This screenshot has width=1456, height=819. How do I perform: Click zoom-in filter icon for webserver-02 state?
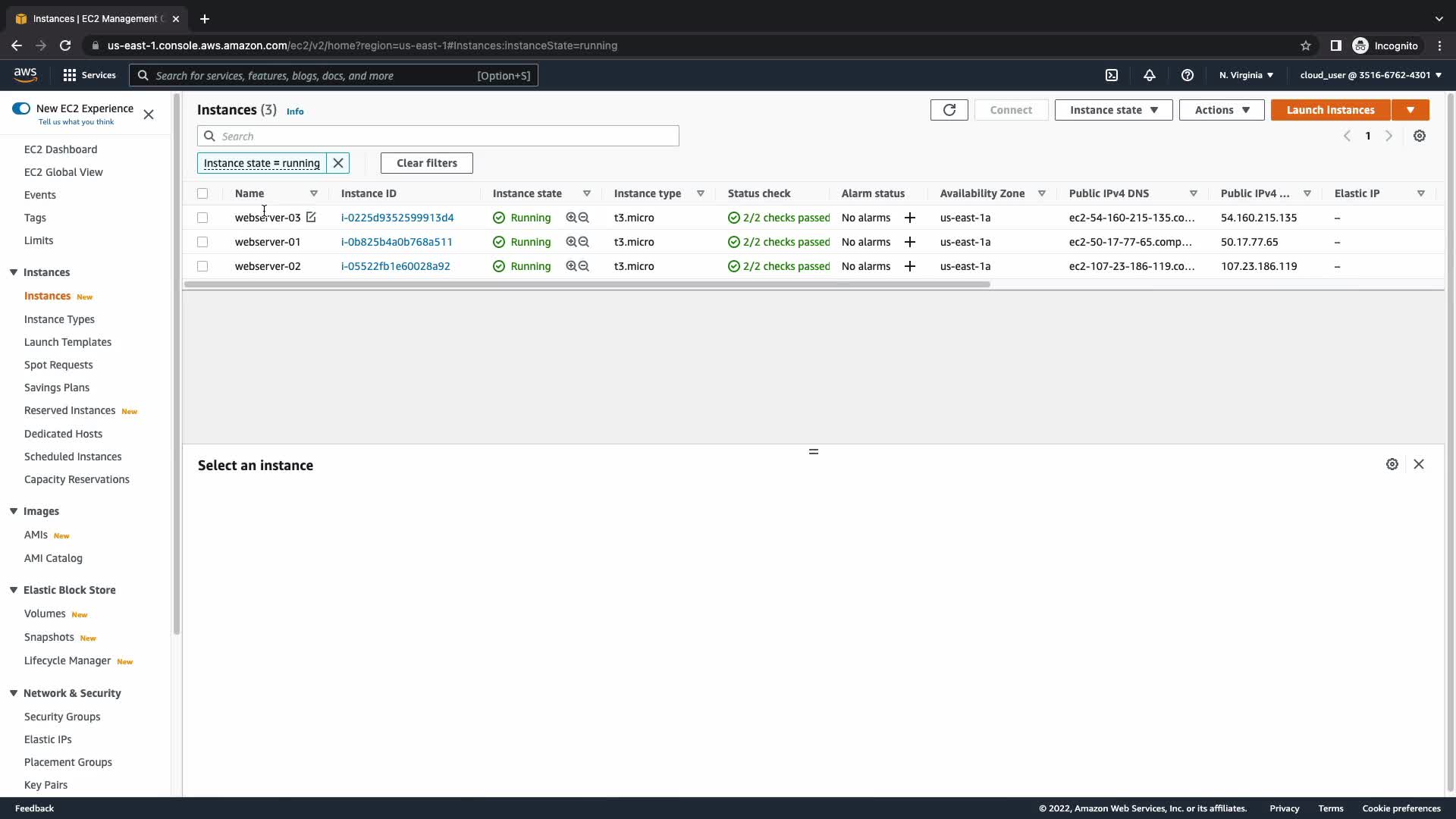tap(571, 266)
